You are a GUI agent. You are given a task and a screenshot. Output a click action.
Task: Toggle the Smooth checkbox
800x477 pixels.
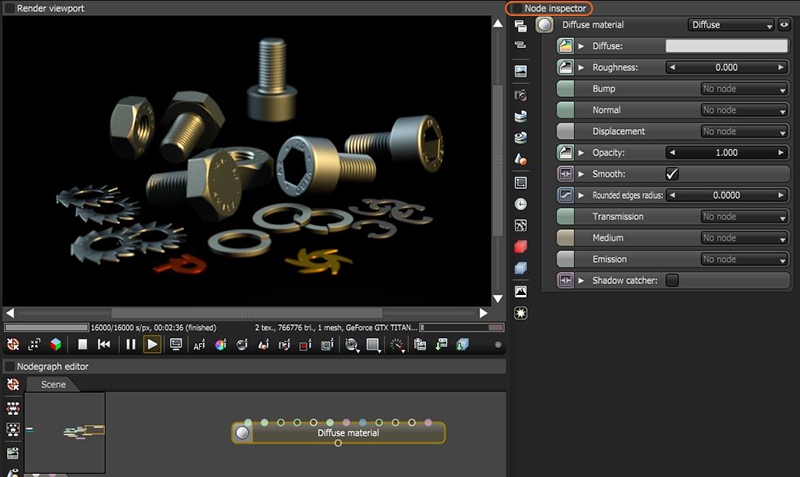pyautogui.click(x=672, y=174)
